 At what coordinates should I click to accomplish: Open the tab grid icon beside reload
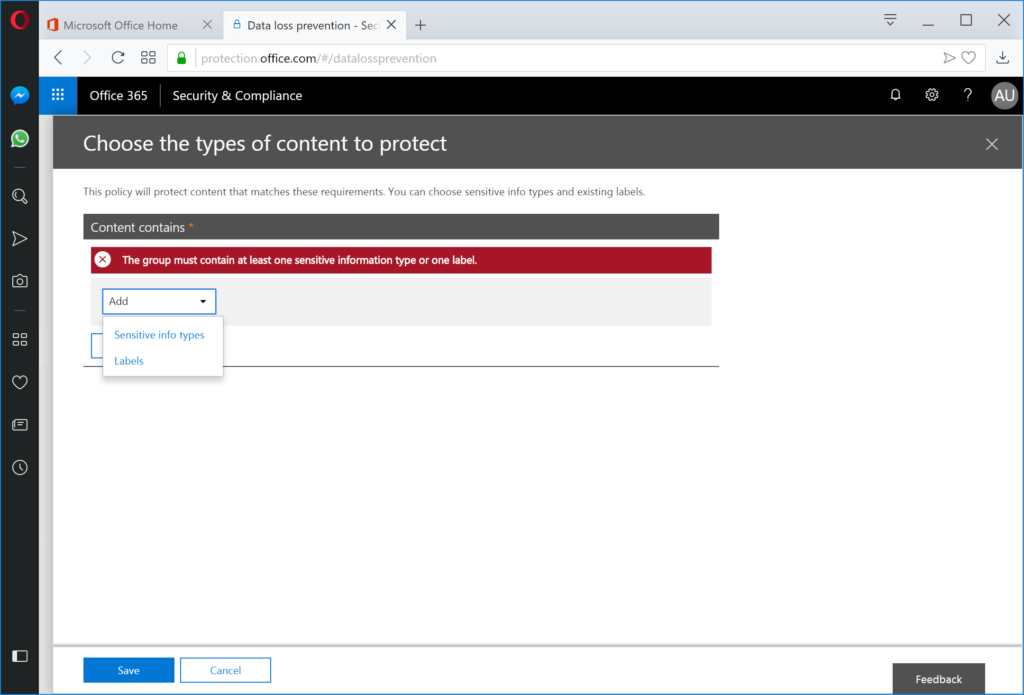147,57
